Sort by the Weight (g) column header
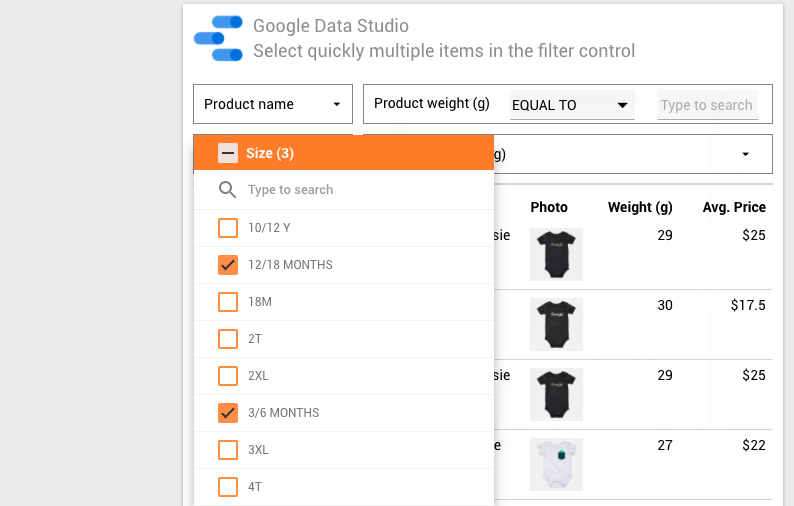Image resolution: width=794 pixels, height=506 pixels. 640,207
